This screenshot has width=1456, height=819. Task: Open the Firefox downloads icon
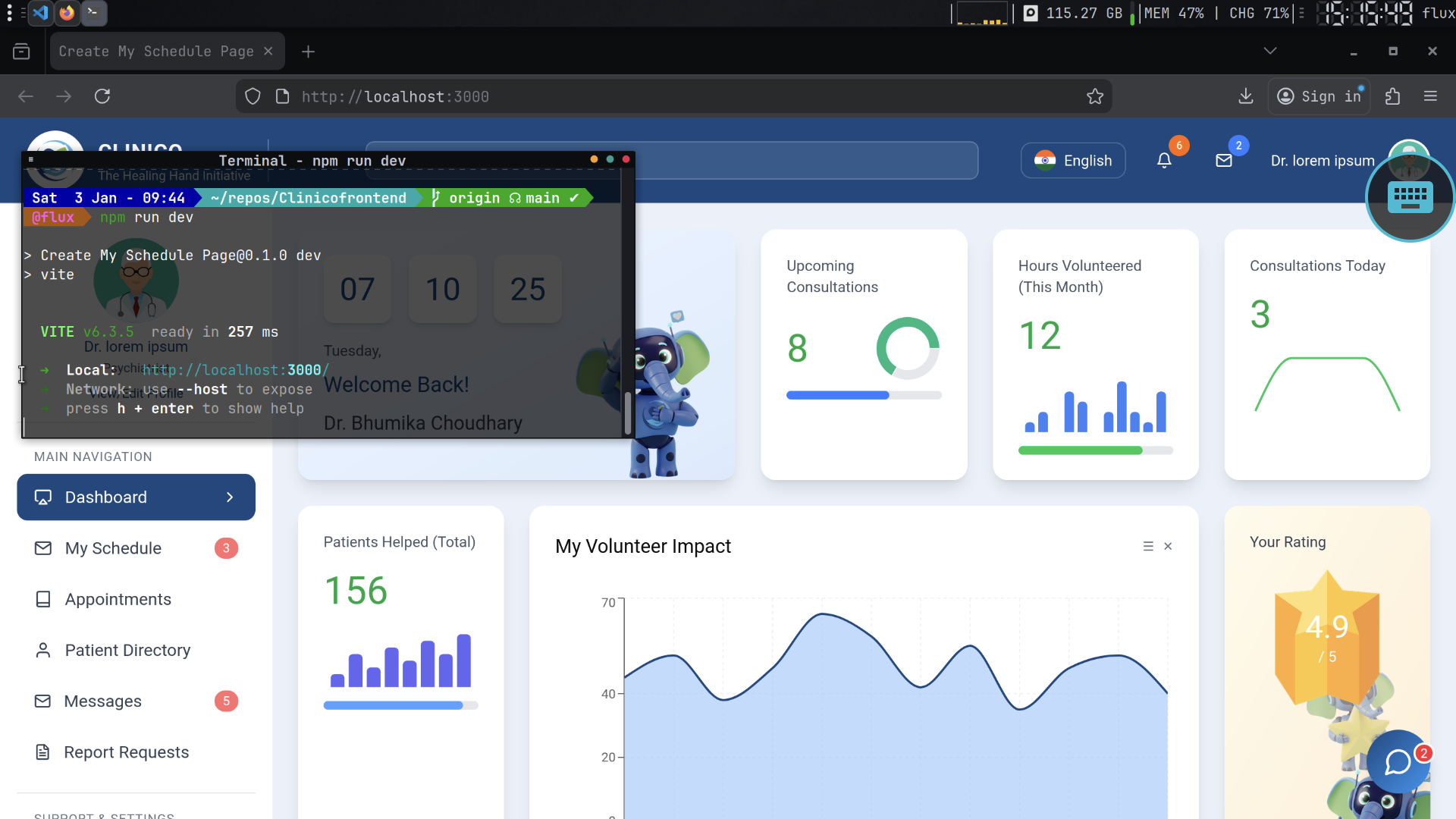pos(1245,96)
